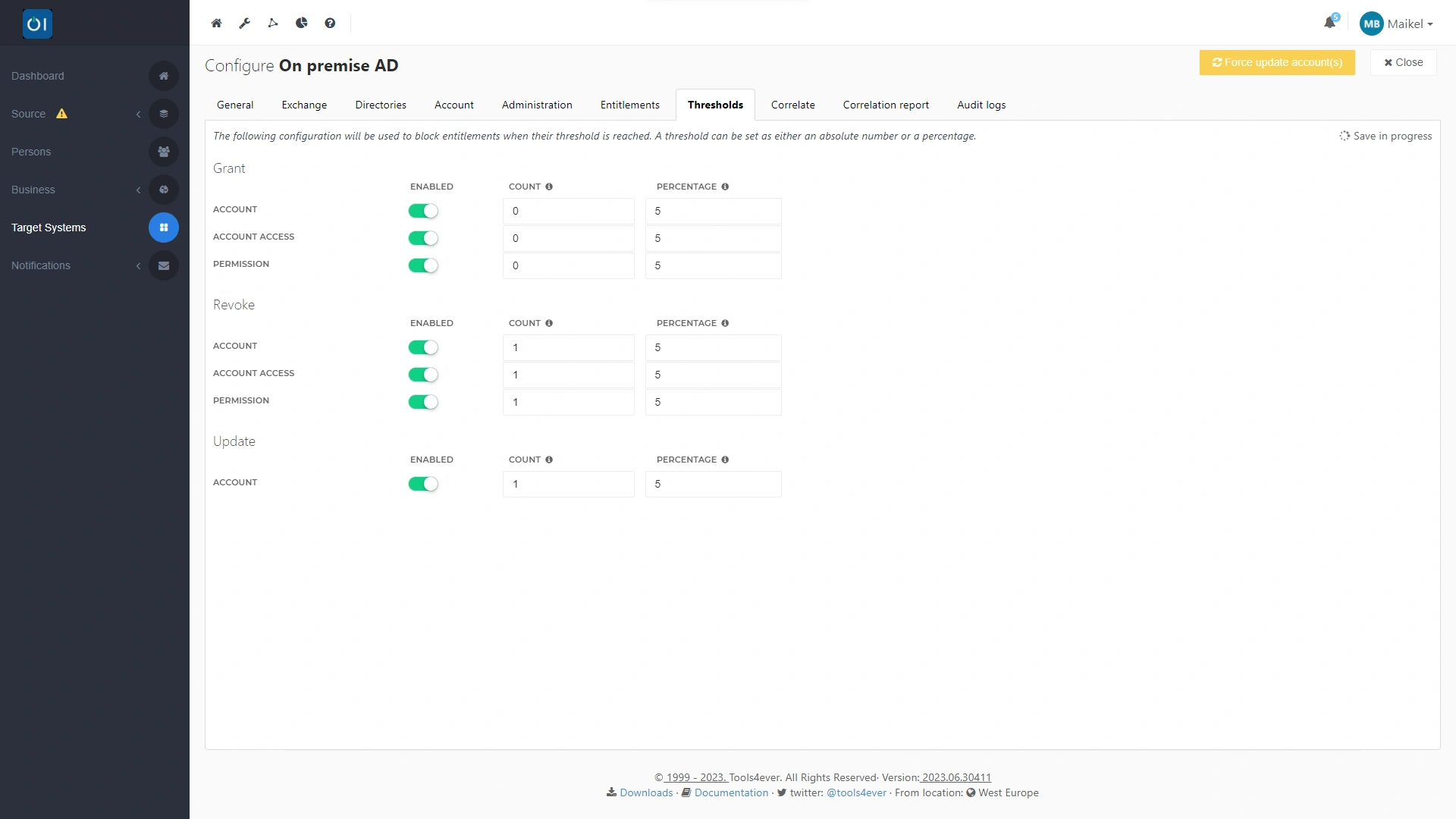Click the Update COUNT info icon

[x=549, y=460]
